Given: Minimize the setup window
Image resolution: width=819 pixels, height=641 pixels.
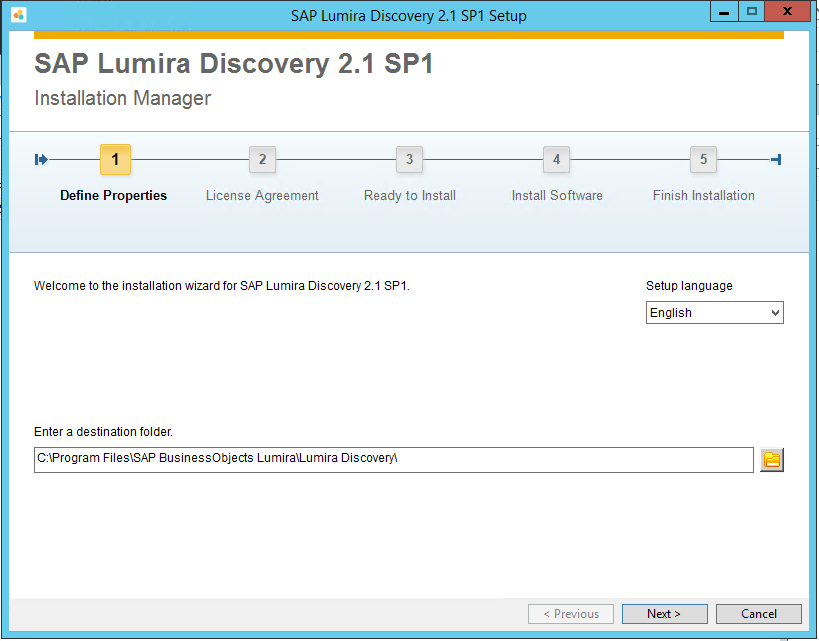Looking at the screenshot, I should click(724, 12).
